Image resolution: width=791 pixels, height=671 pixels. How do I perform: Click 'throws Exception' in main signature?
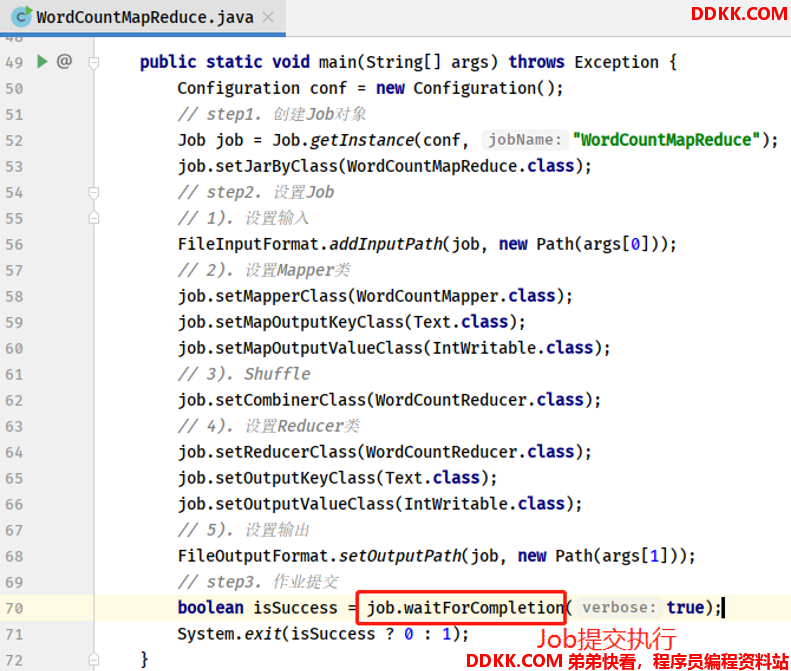(x=583, y=62)
